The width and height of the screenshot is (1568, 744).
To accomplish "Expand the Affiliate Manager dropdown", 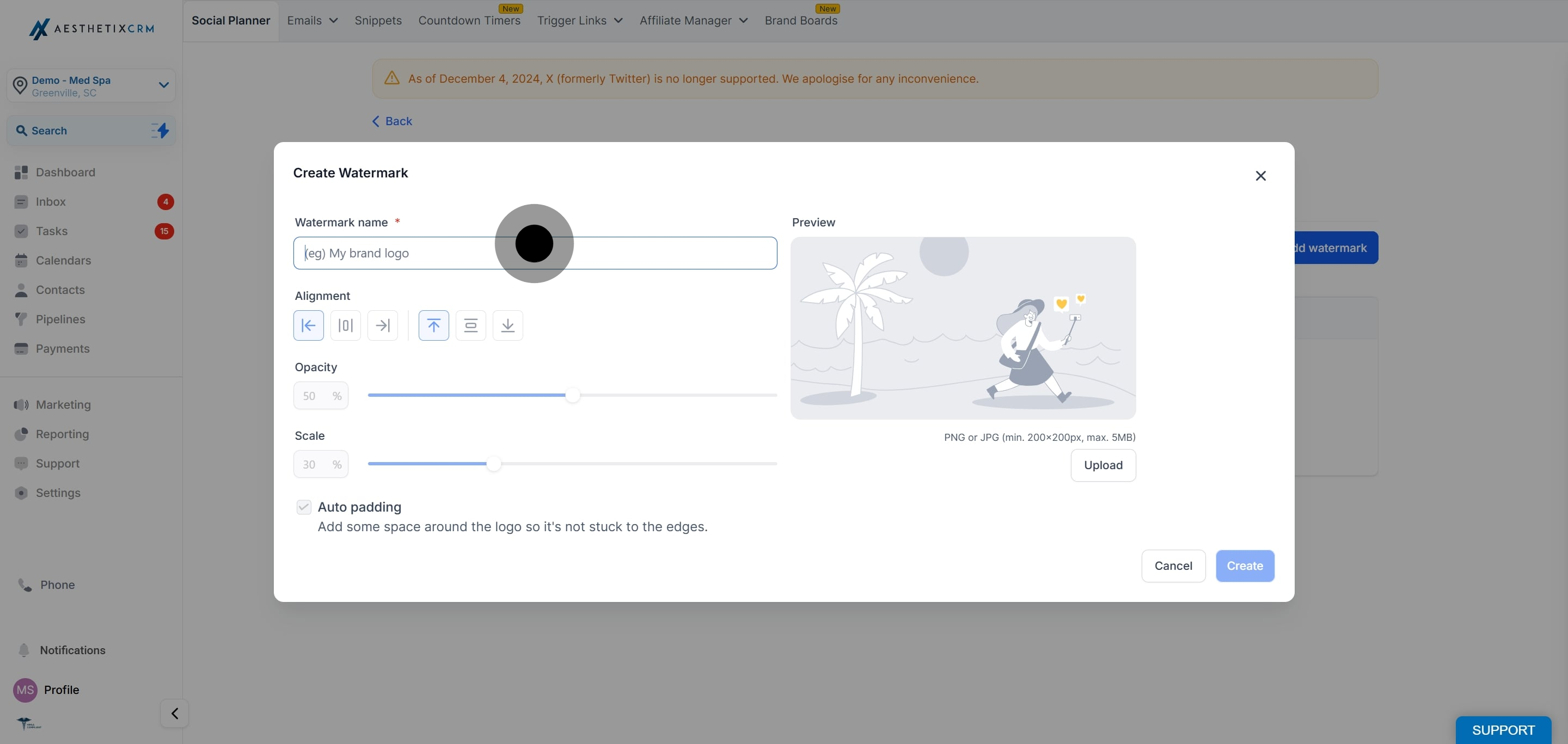I will pos(693,21).
